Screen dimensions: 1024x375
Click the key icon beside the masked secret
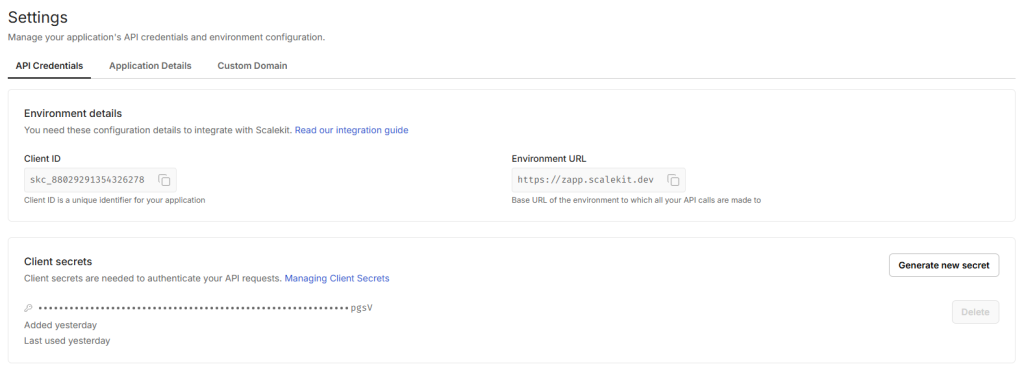pos(28,308)
